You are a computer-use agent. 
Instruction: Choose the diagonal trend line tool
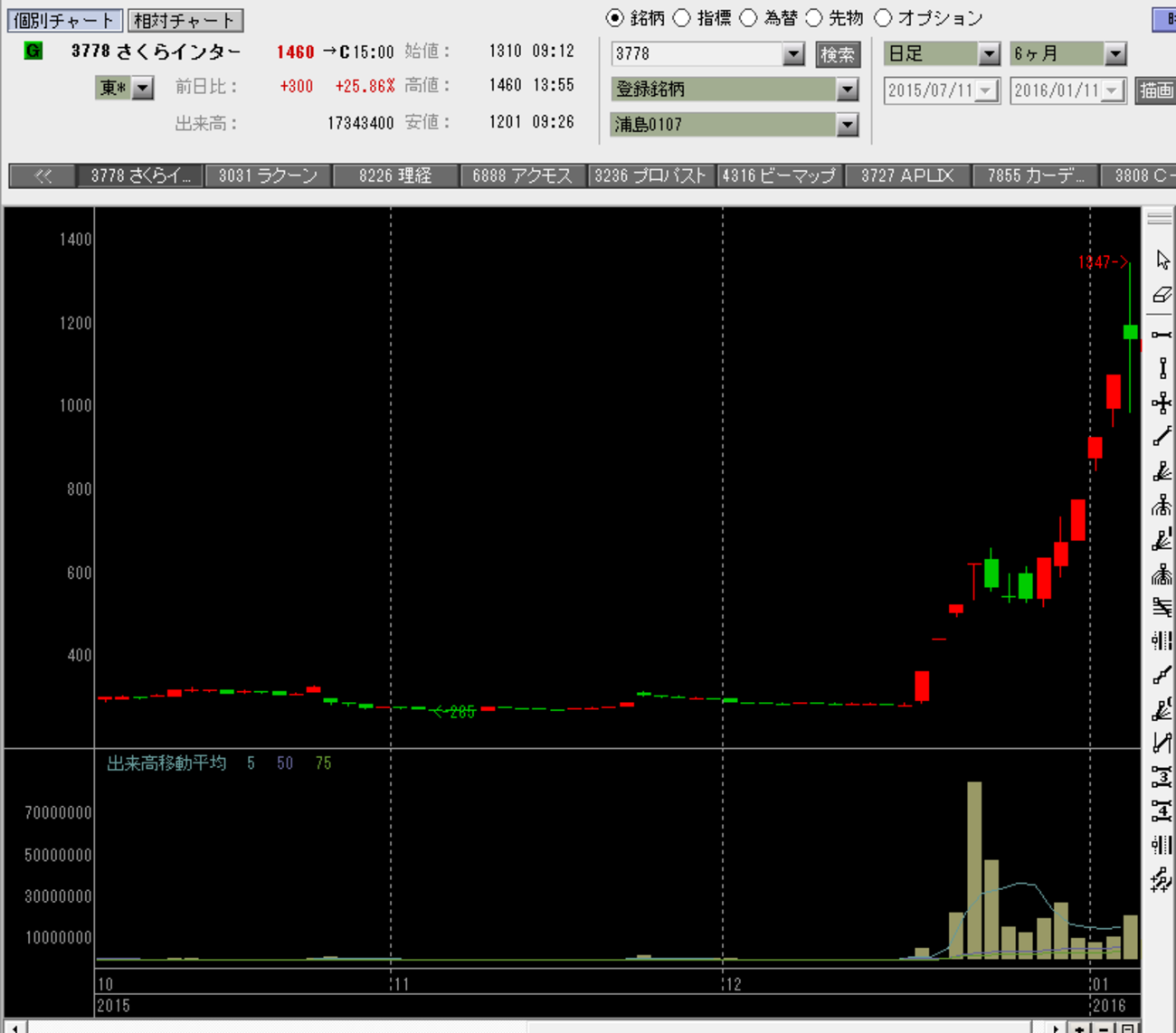[x=1162, y=437]
